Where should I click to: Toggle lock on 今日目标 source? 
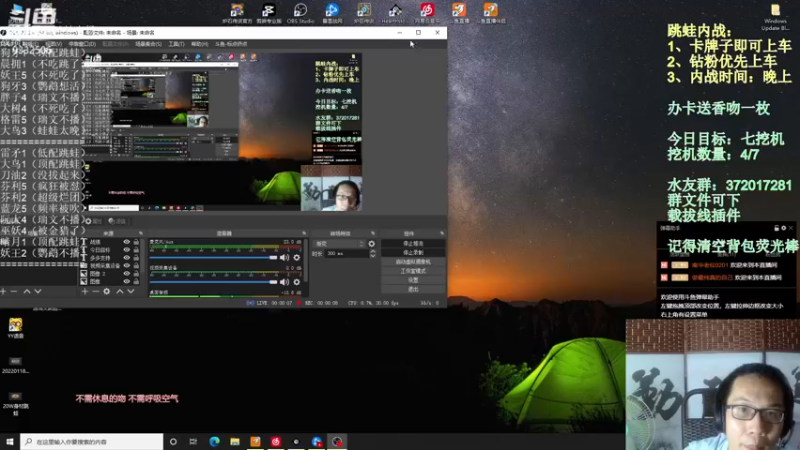coord(136,250)
